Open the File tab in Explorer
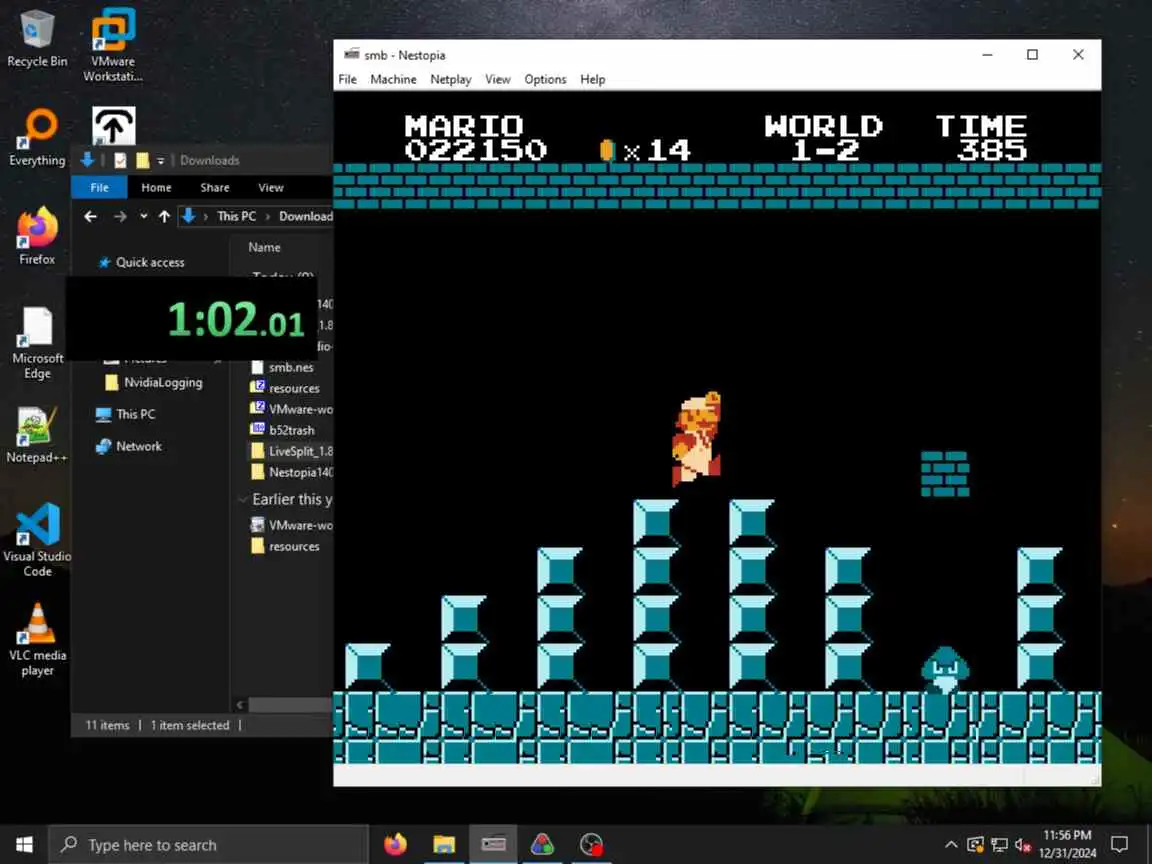This screenshot has width=1152, height=864. pyautogui.click(x=99, y=187)
